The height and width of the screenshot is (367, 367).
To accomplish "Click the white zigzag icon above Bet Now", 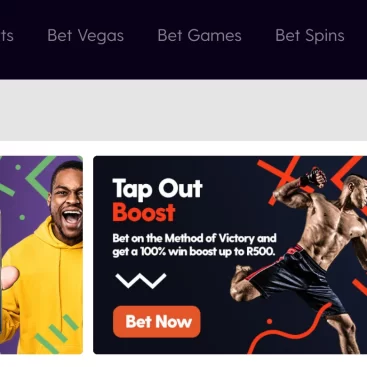I will [x=141, y=280].
